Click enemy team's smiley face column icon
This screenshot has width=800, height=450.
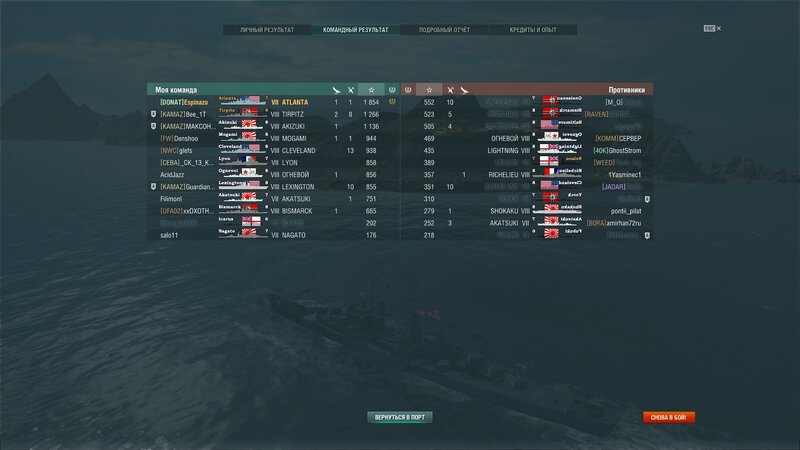(408, 90)
